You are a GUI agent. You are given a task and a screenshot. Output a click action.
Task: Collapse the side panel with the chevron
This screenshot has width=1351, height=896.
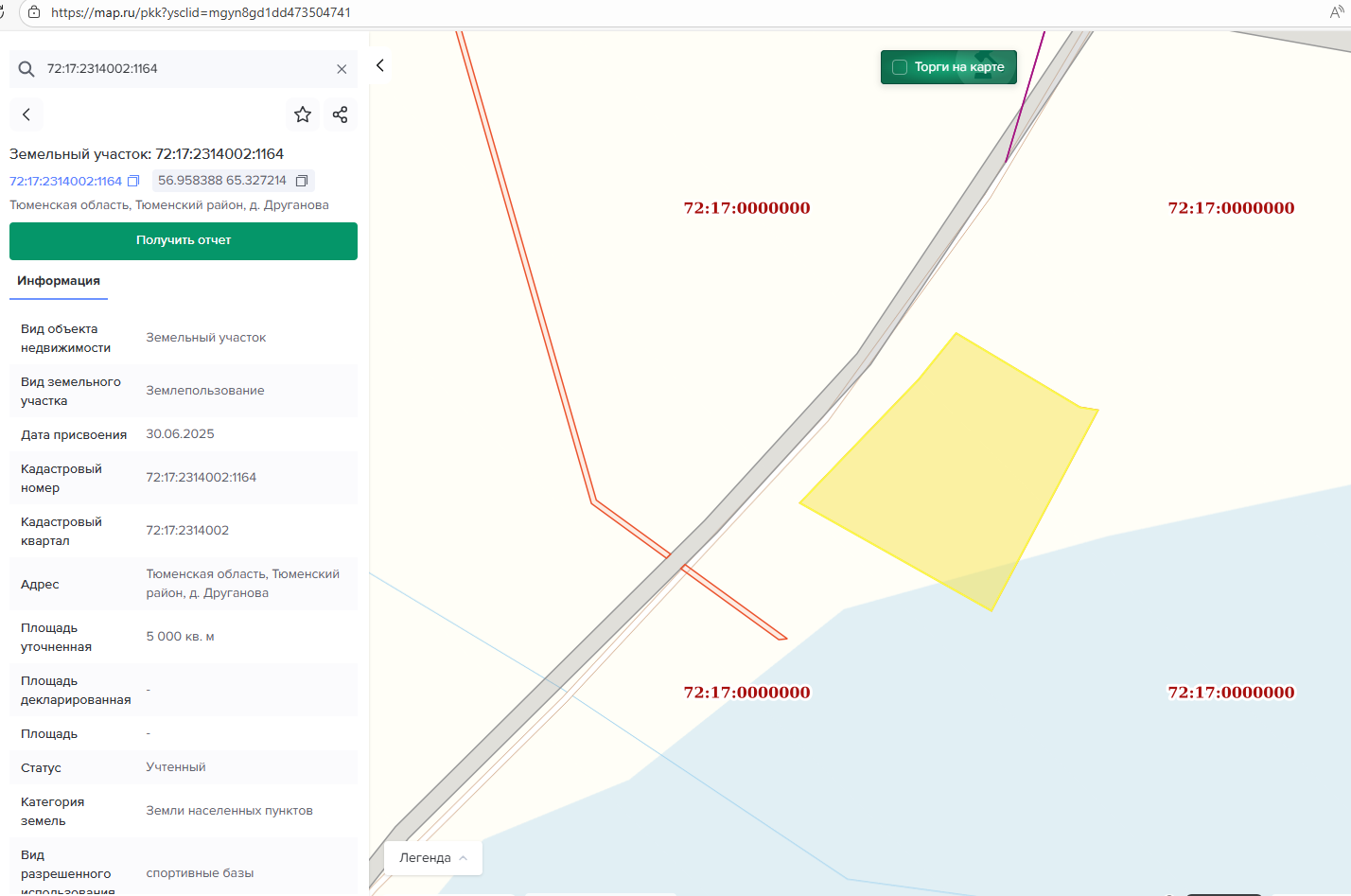(380, 65)
